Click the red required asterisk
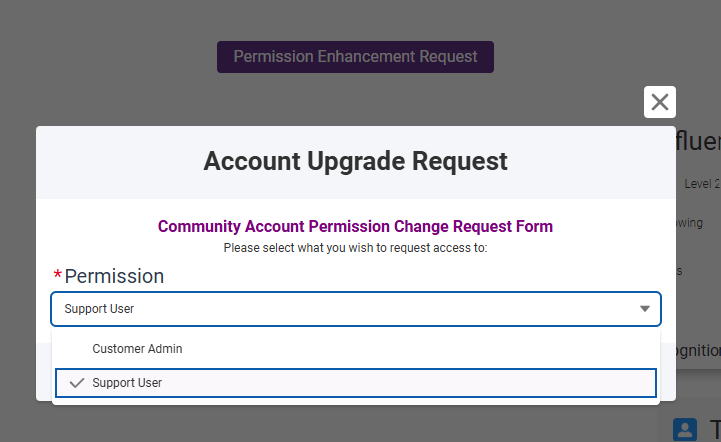Screen dimensions: 721x442 pos(58,276)
